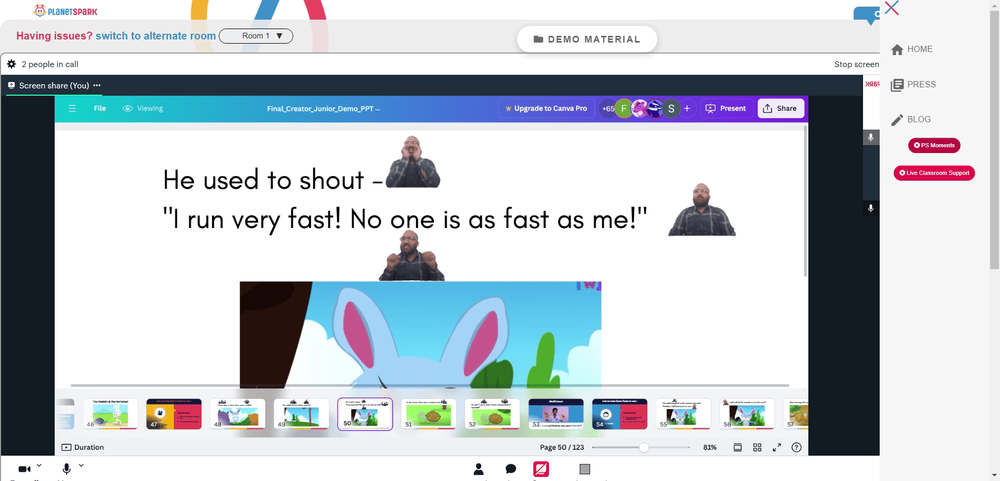The image size is (1000, 481).
Task: Select slide thumbnail 53
Action: [556, 414]
